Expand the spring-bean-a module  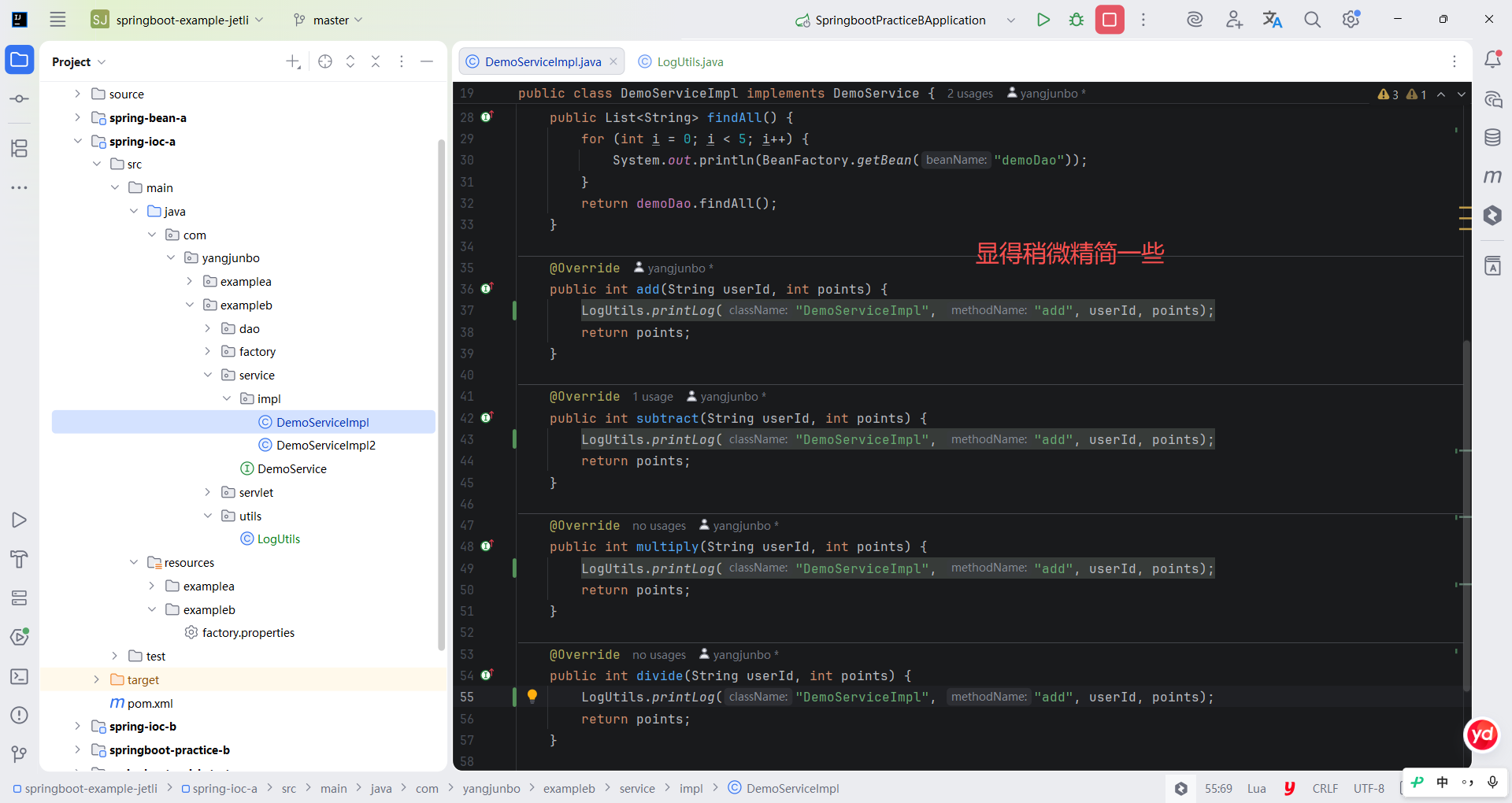[77, 117]
